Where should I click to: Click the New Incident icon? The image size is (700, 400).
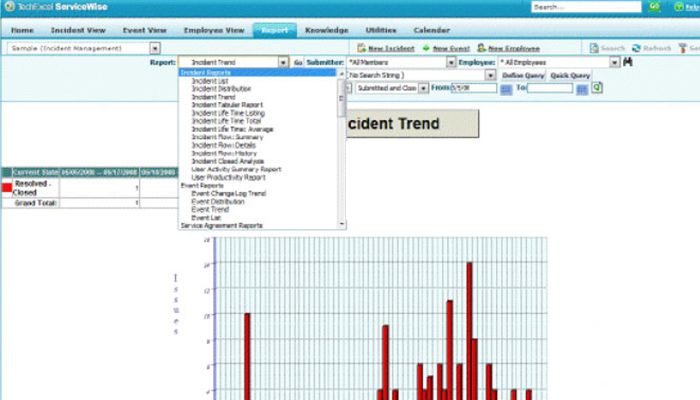(361, 48)
